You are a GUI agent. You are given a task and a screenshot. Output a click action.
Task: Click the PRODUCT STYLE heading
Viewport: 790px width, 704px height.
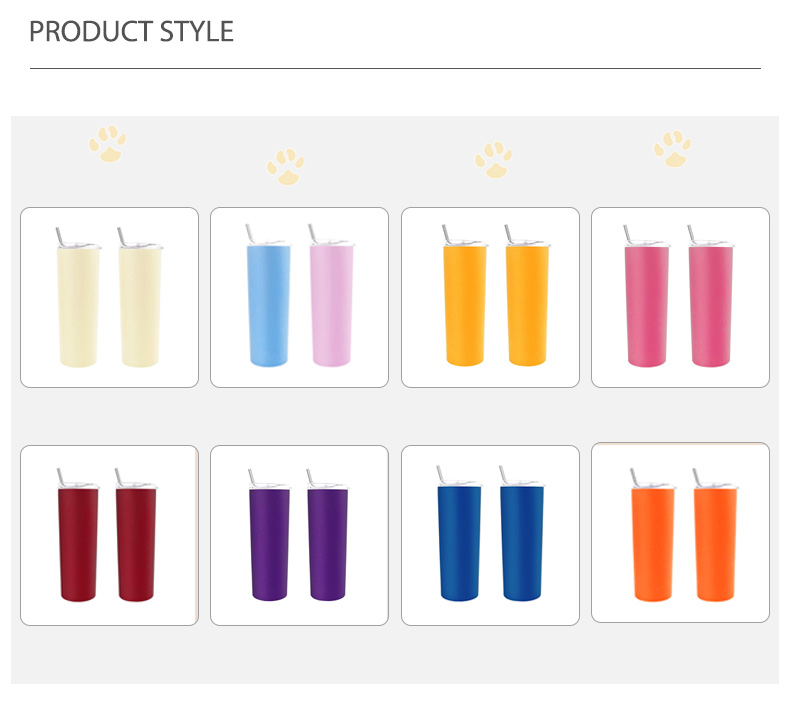coord(131,31)
